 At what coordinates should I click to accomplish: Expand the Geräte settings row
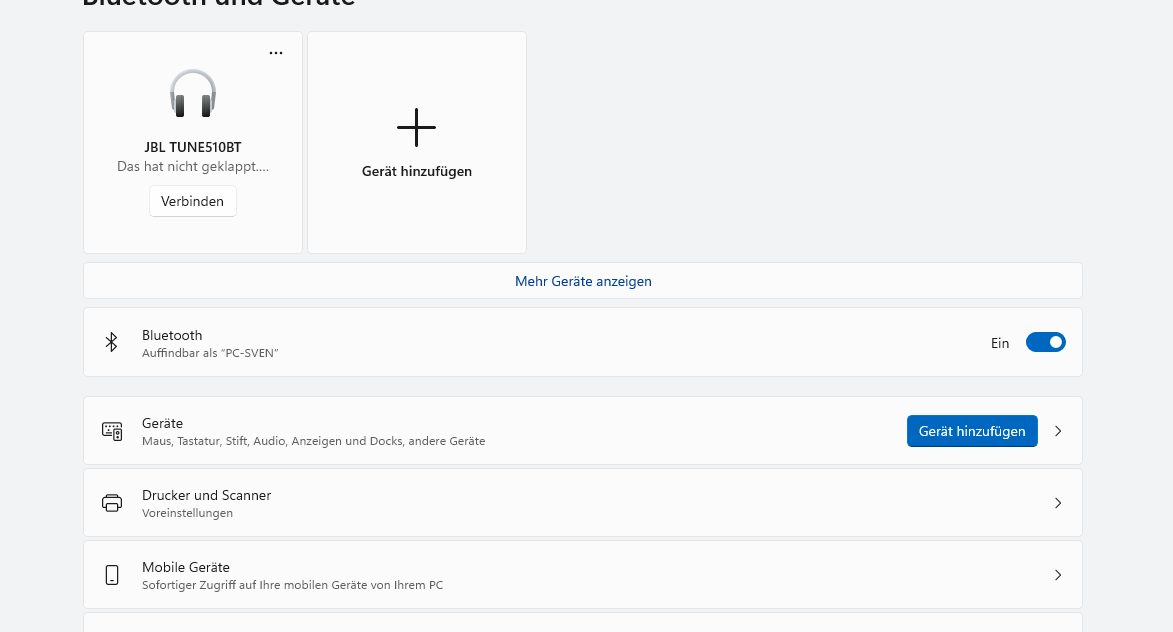(1057, 431)
